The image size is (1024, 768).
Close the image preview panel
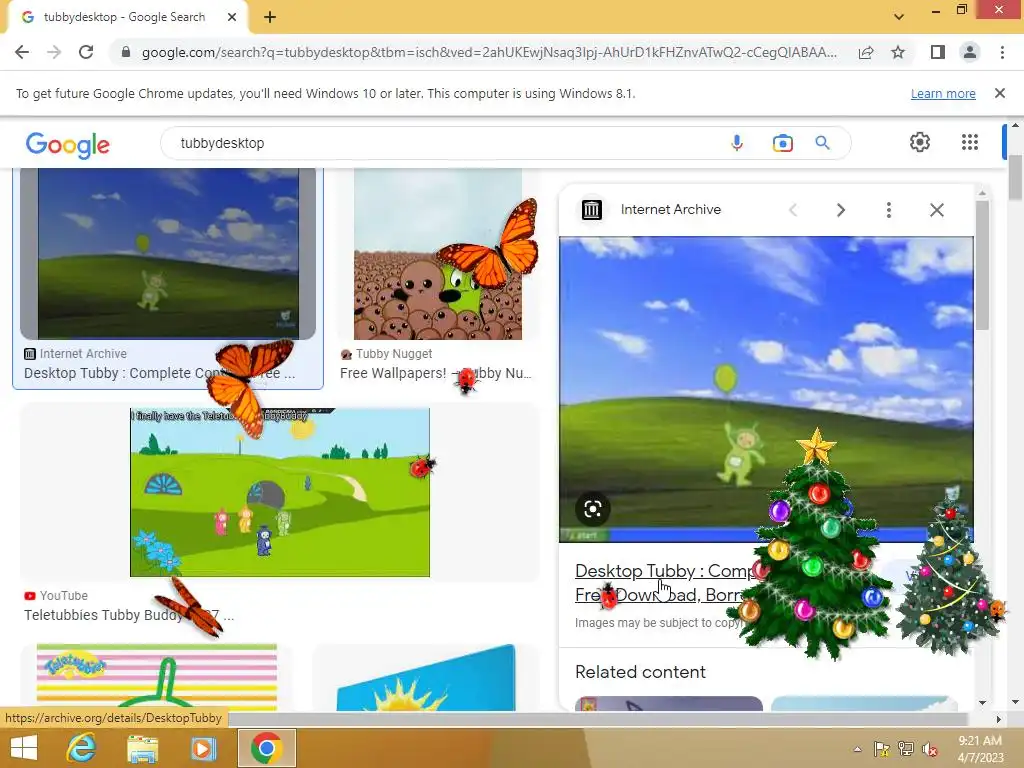[x=936, y=210]
